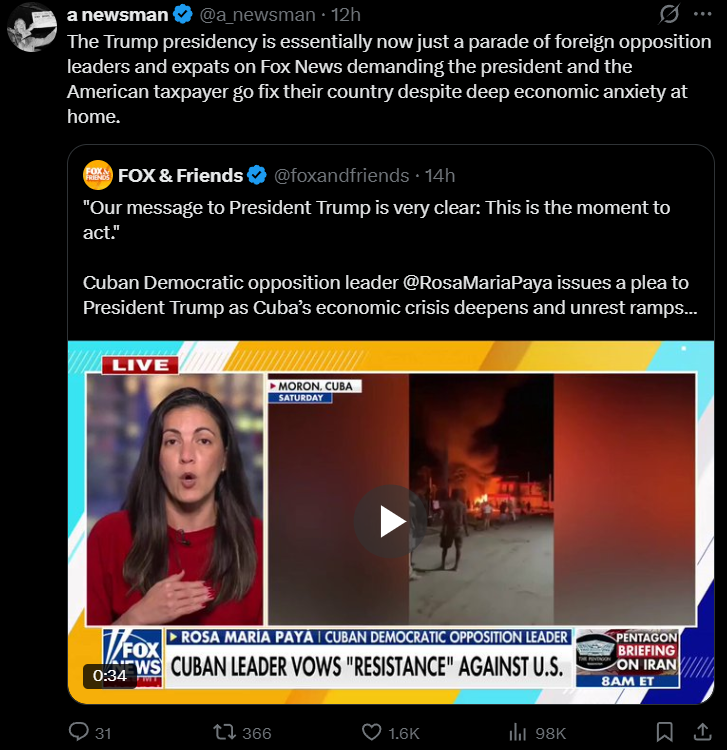The width and height of the screenshot is (727, 750).
Task: Open the quoted tweet text about Cuba
Action: (390, 257)
